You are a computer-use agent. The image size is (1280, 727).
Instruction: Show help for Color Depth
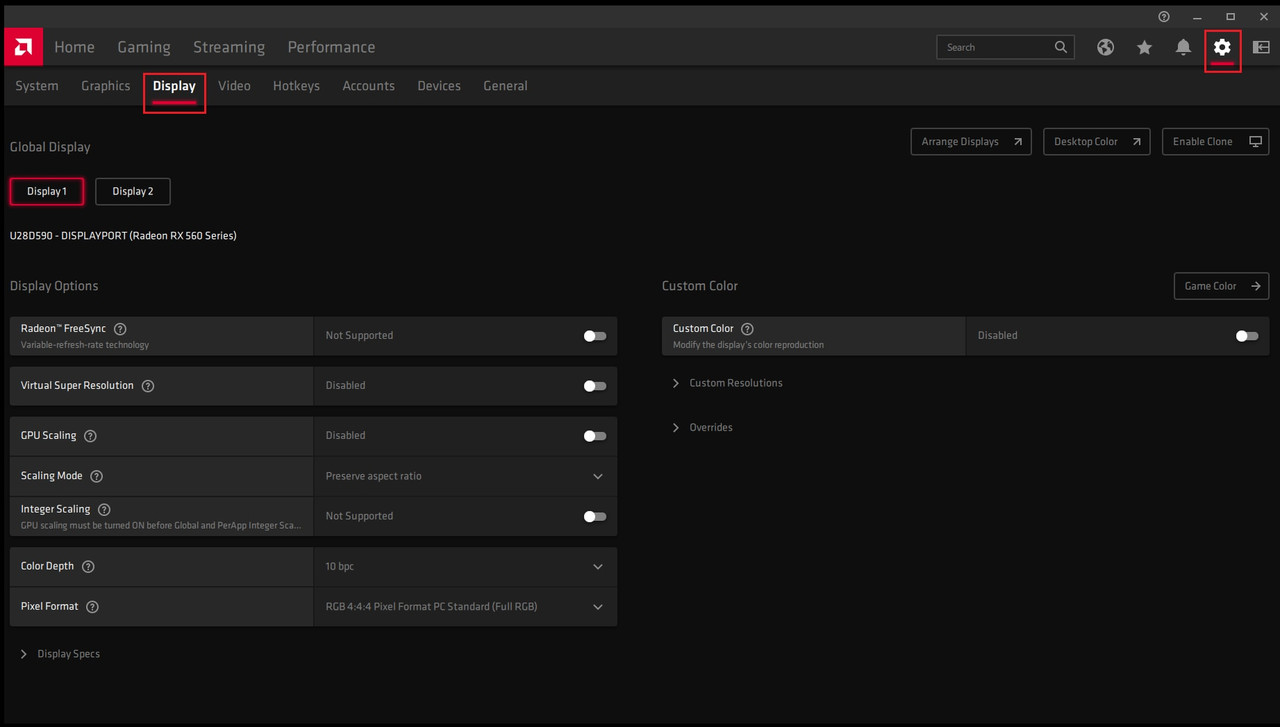88,566
